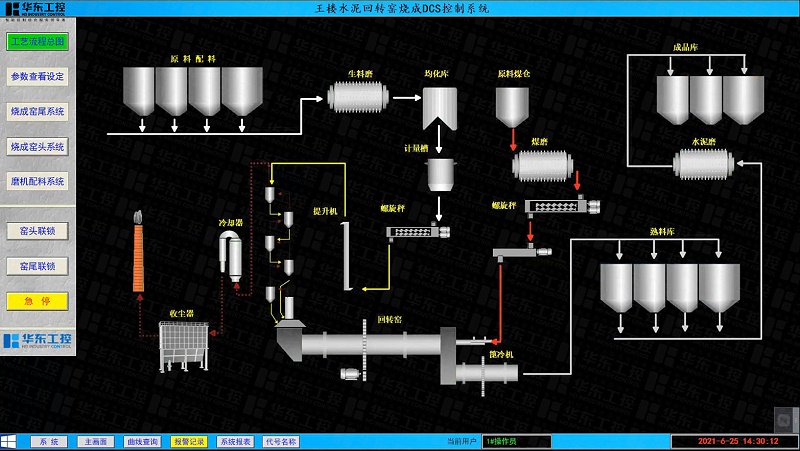Click the 煤磨 coal mill icon

543,165
